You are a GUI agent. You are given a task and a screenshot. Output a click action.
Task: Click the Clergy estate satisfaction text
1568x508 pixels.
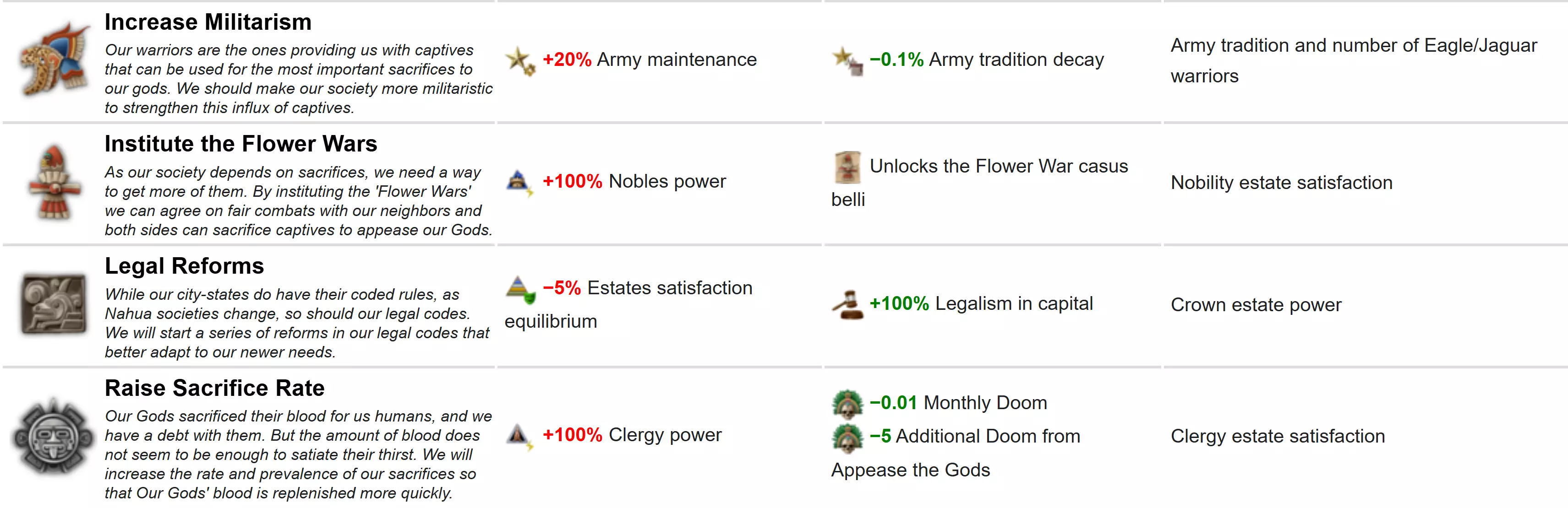pos(1278,436)
